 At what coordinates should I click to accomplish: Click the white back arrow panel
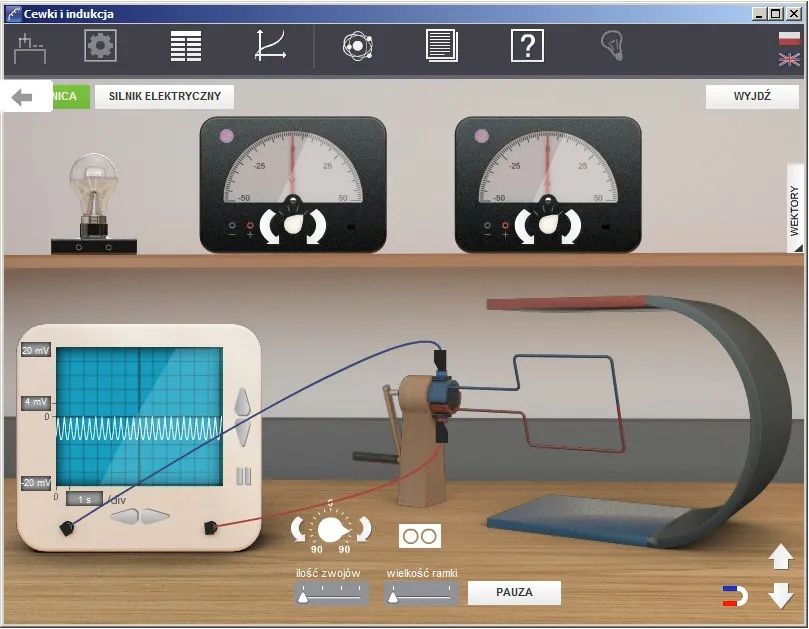point(26,97)
